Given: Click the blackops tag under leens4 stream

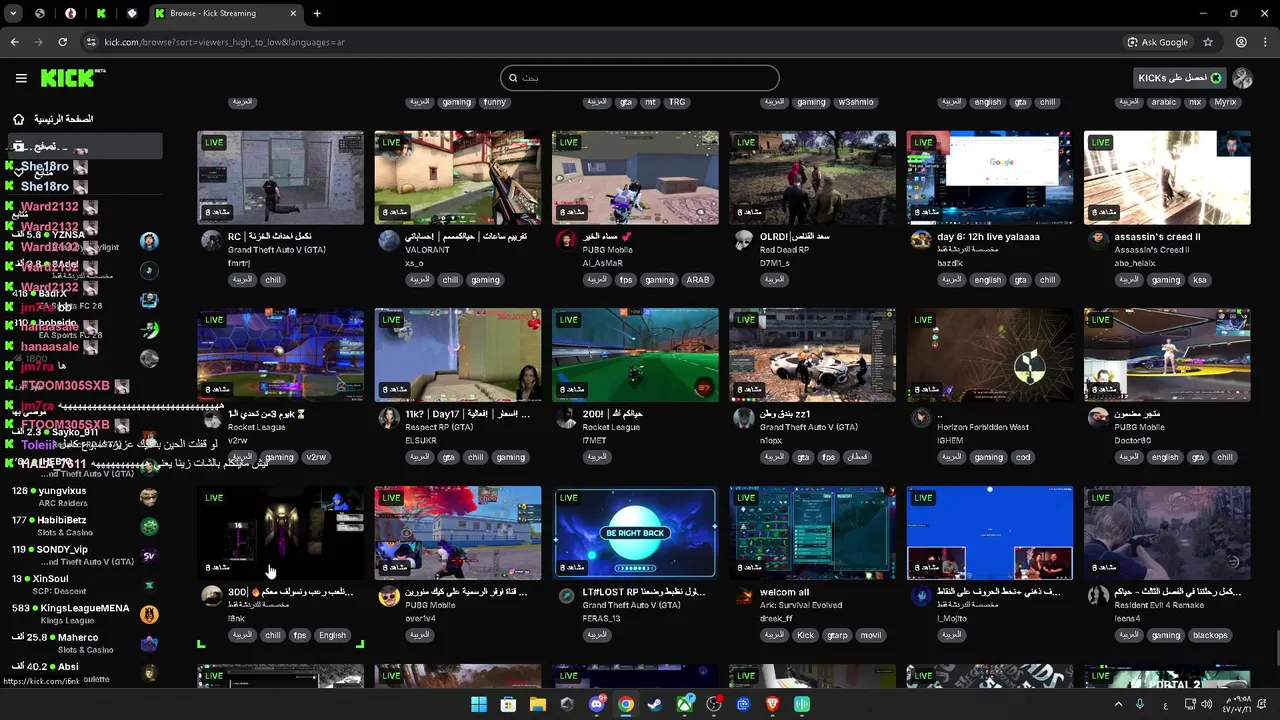Looking at the screenshot, I should [x=1210, y=635].
